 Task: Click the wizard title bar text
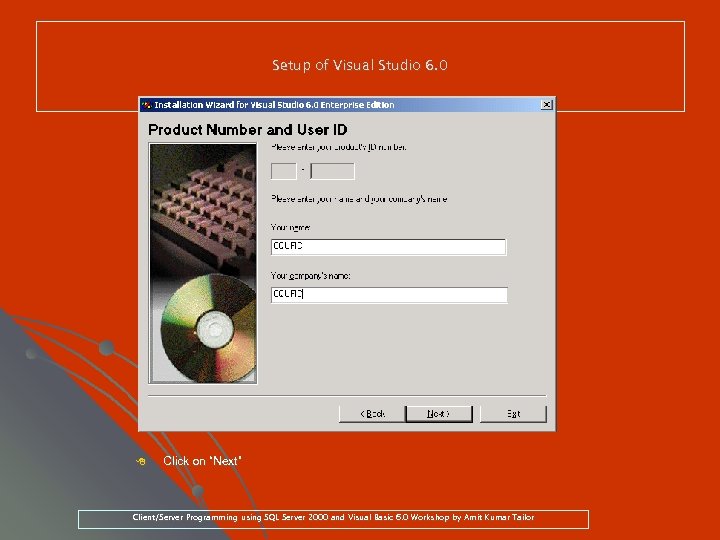point(274,105)
